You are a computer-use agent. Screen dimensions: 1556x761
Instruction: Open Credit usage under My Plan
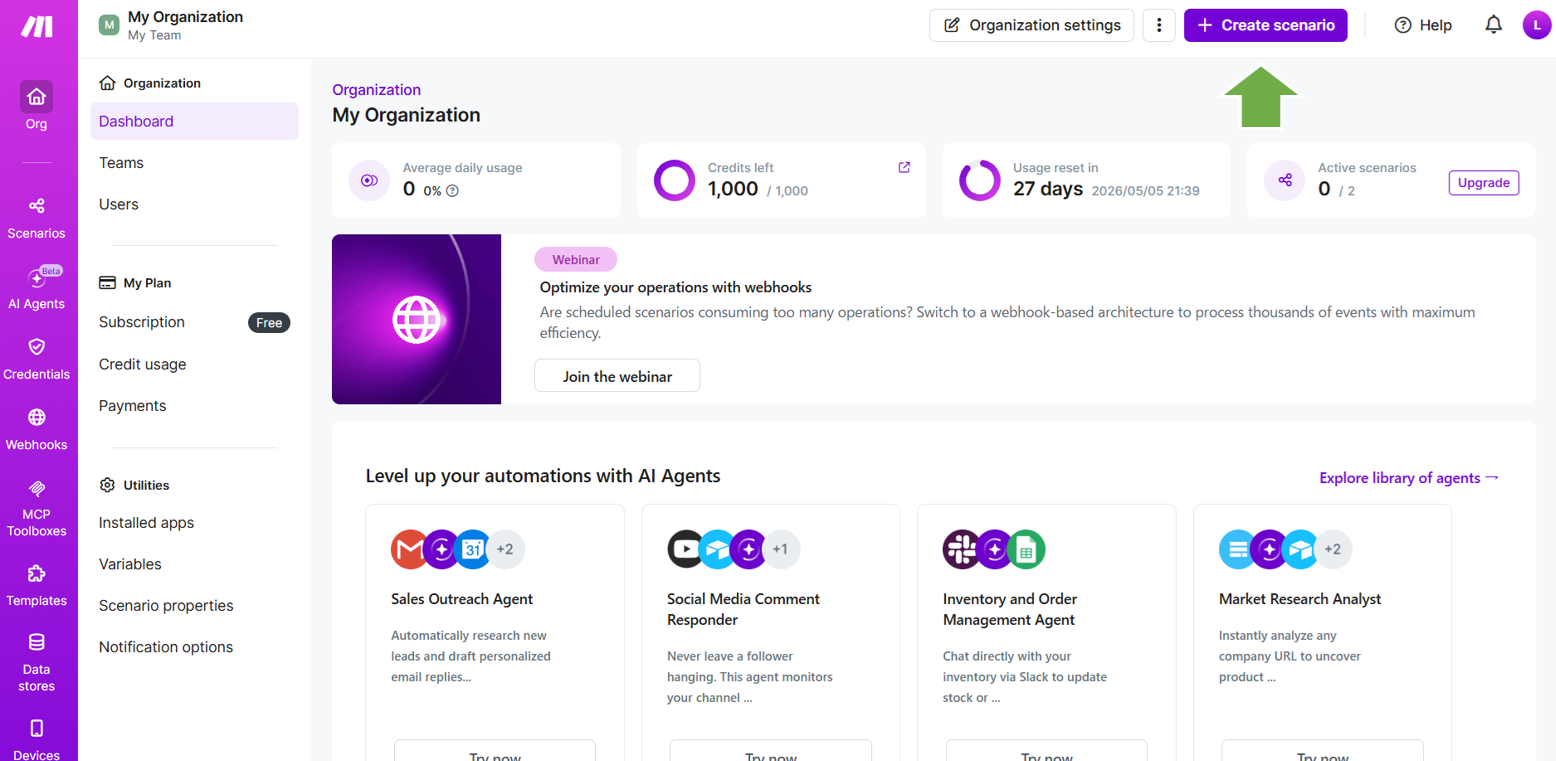click(x=142, y=364)
